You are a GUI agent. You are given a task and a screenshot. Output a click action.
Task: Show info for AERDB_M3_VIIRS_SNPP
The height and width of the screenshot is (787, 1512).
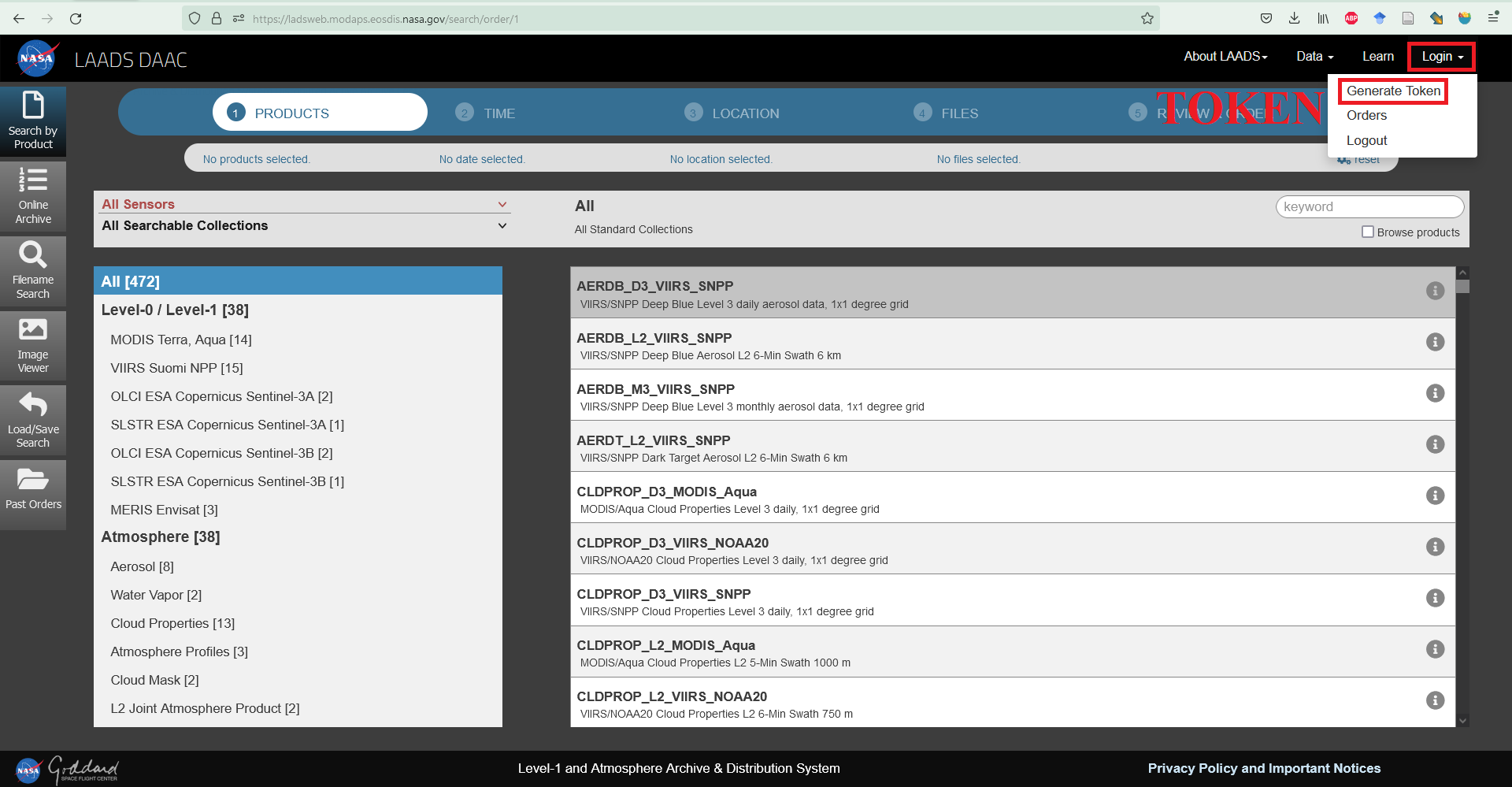click(1435, 393)
